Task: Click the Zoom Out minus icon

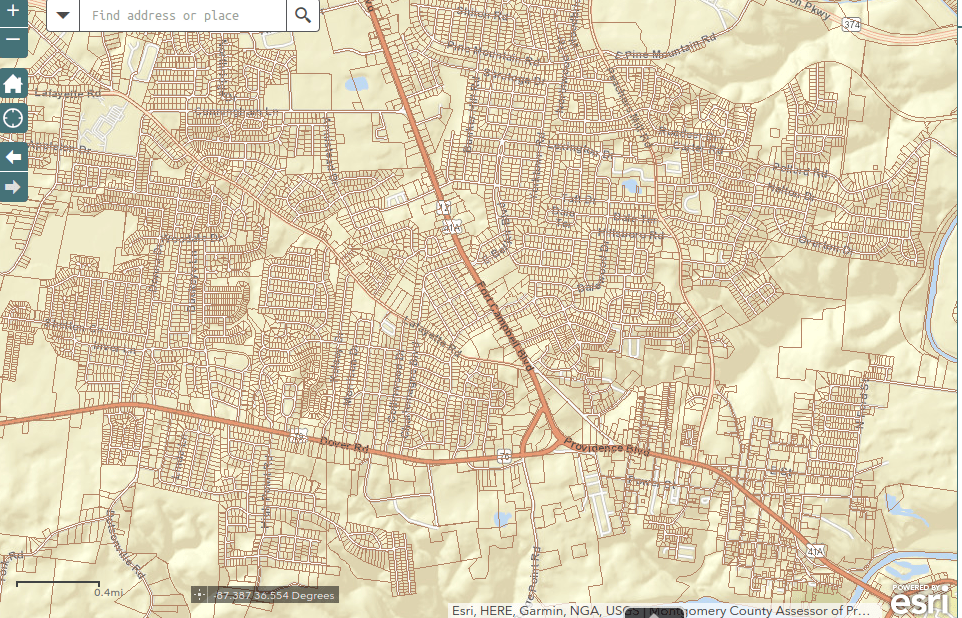Action: (x=13, y=41)
